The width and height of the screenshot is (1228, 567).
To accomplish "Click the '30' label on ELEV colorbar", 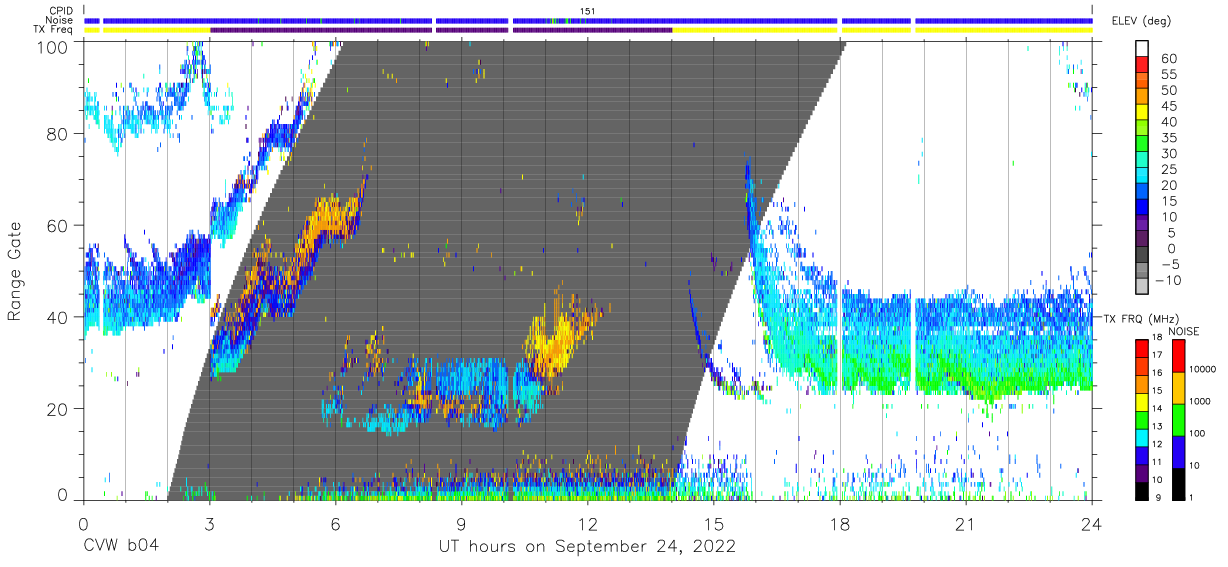I will coord(1168,154).
